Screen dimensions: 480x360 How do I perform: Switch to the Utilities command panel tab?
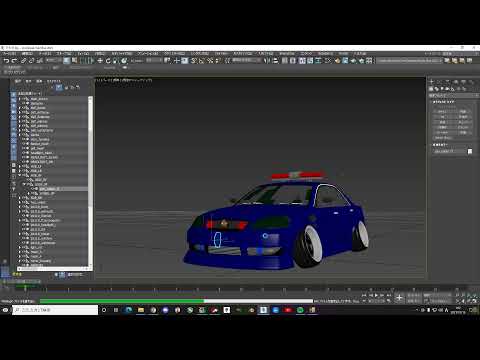(471, 82)
